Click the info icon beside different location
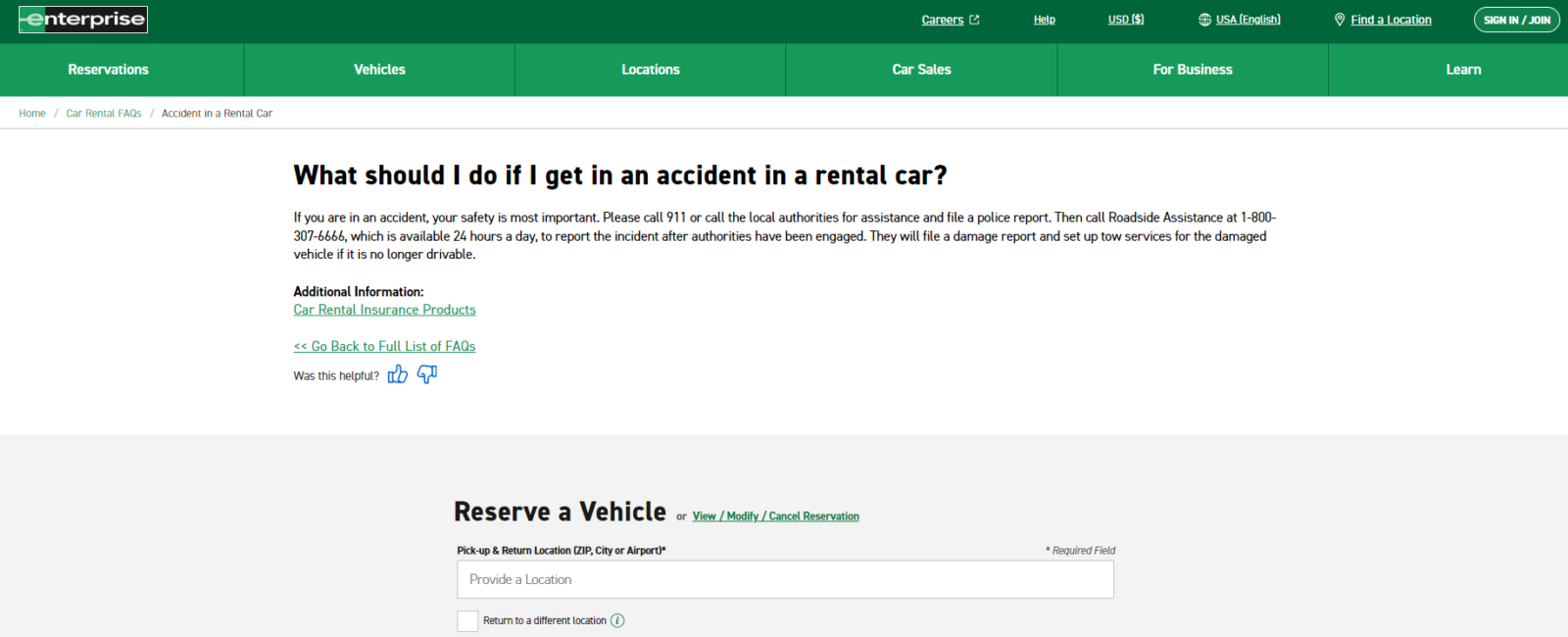Image resolution: width=1568 pixels, height=637 pixels. click(x=617, y=620)
